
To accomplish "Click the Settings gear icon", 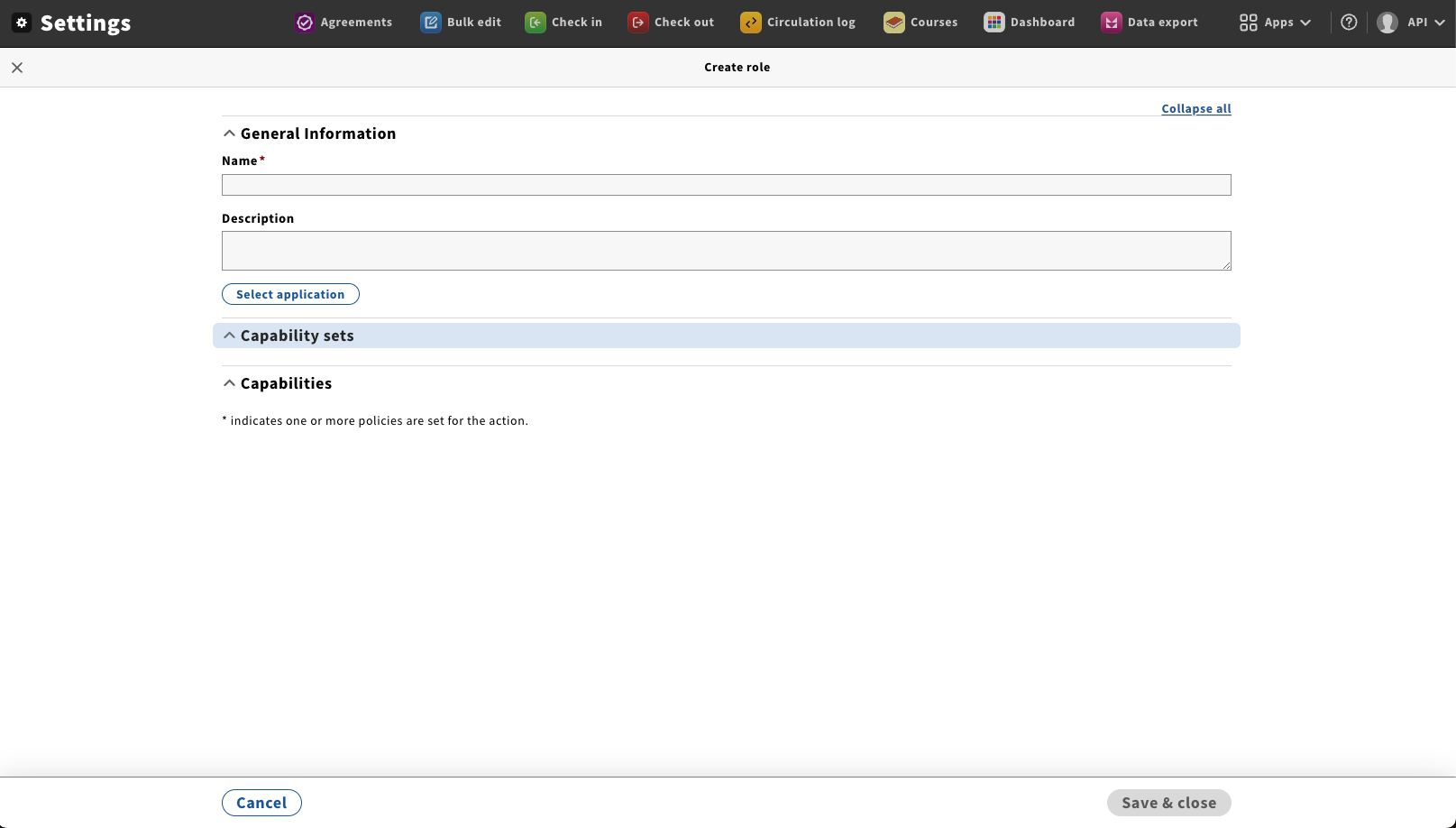I will coord(22,23).
